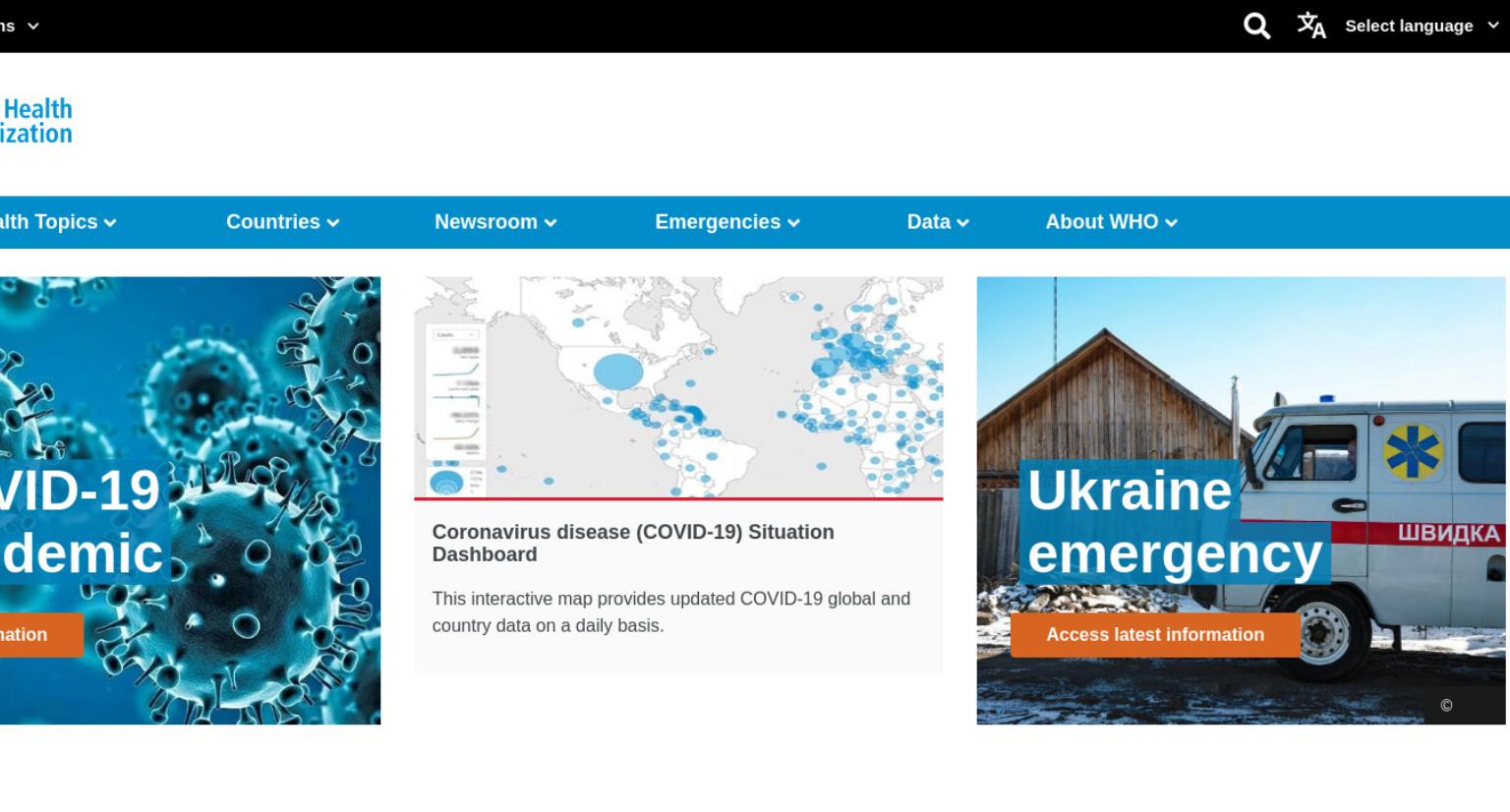Click the copyright symbol on Ukraine image
The width and height of the screenshot is (1510, 812).
click(x=1446, y=705)
